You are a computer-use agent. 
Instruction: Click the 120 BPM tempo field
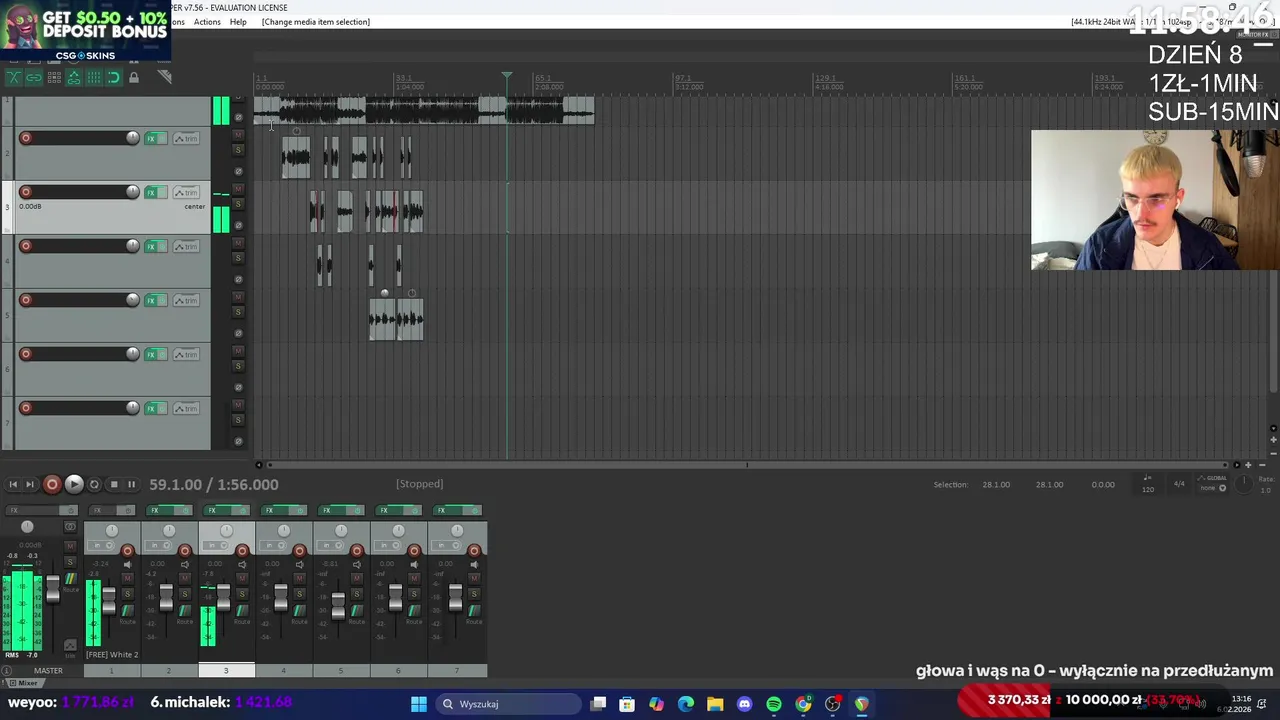pyautogui.click(x=1148, y=488)
